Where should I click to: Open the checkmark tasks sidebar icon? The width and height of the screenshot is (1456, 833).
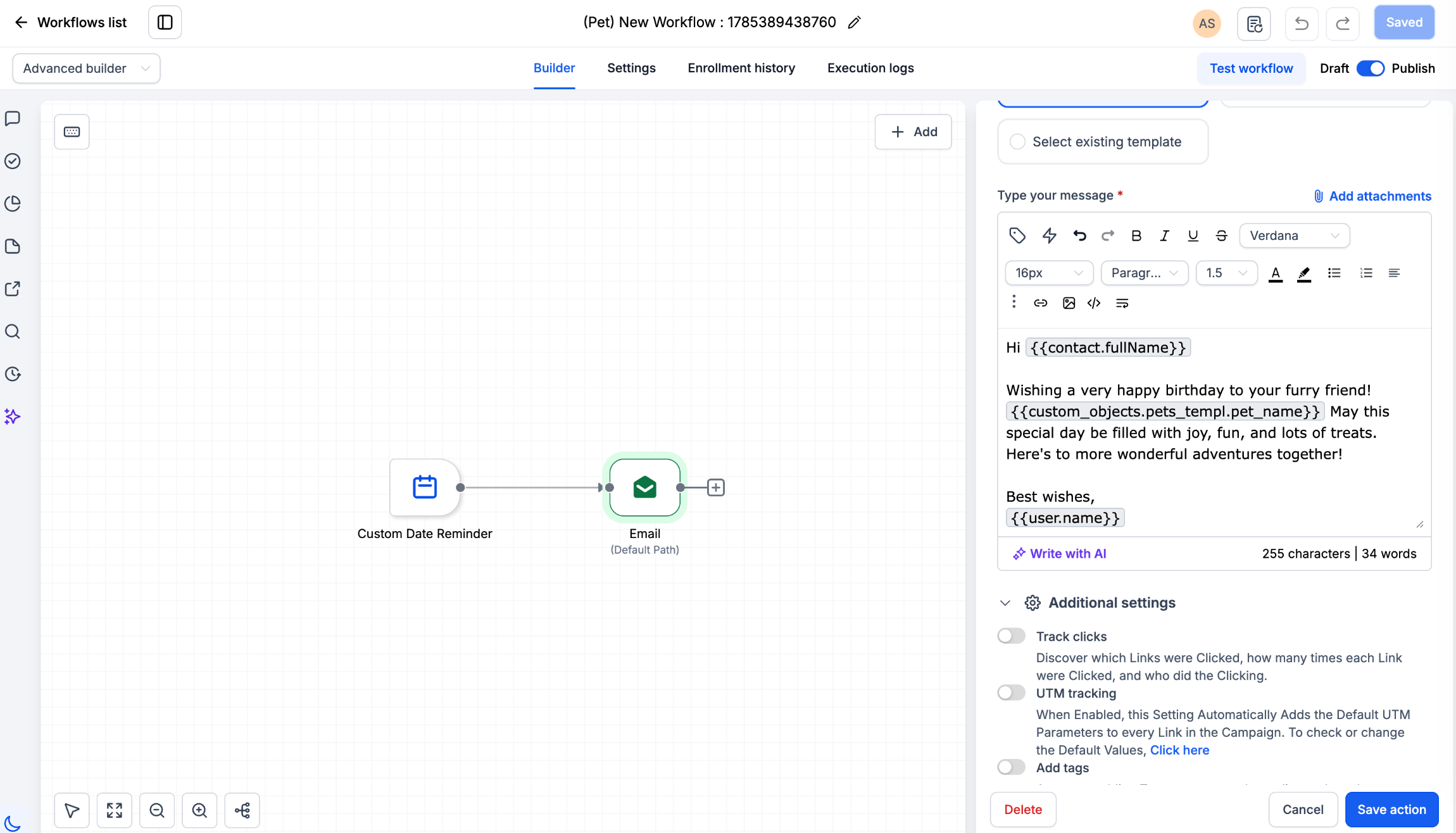[13, 161]
